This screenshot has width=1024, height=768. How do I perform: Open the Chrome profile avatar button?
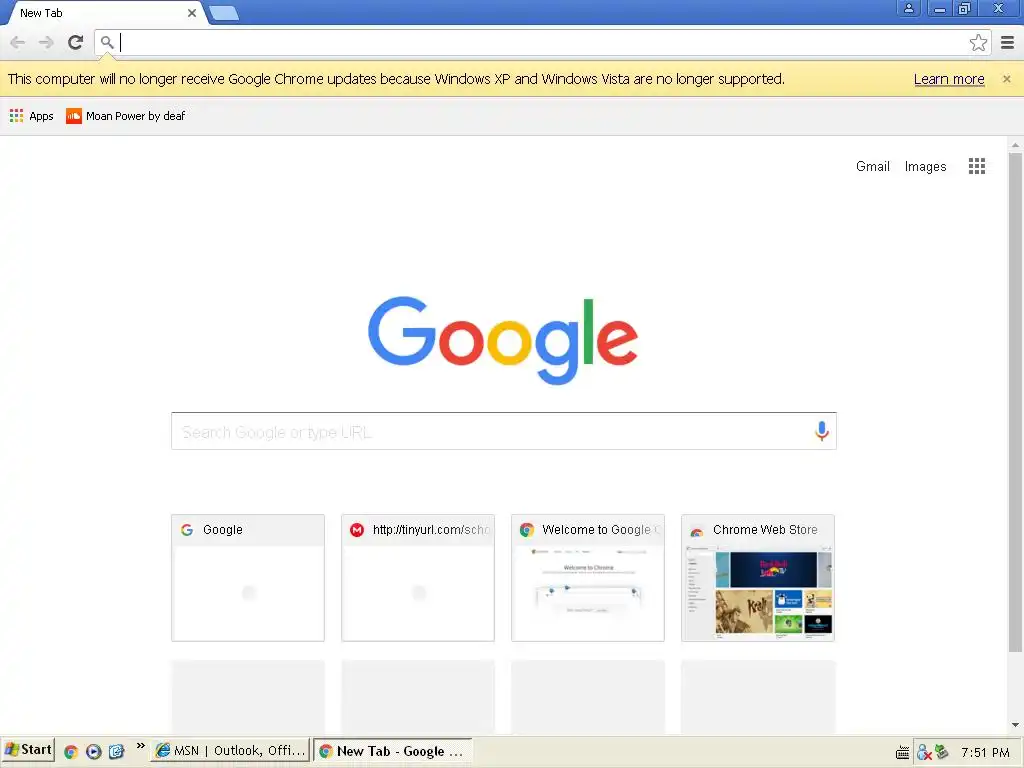coord(908,8)
